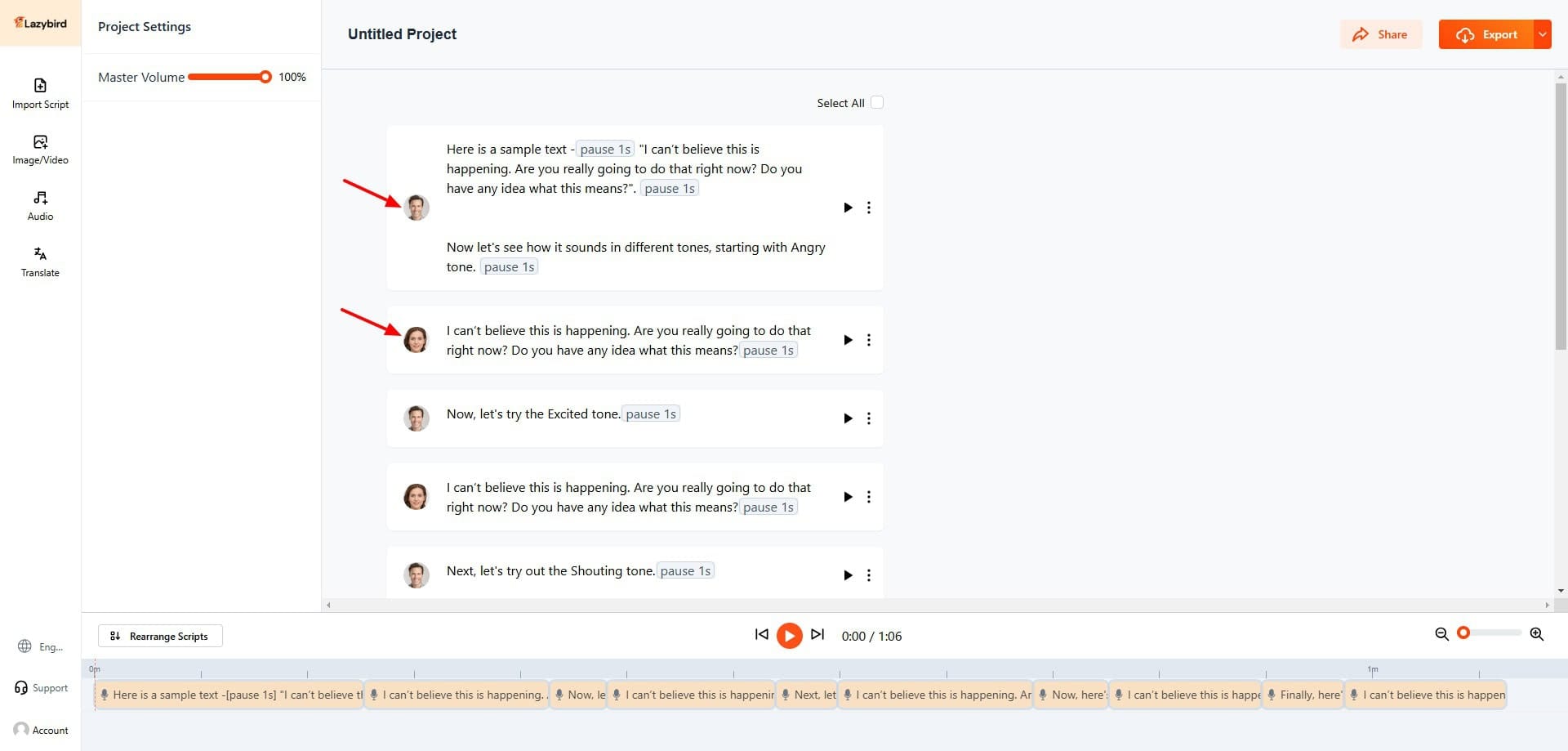Screen dimensions: 1568x751
Task: Expand the Export dropdown arrow
Action: click(x=1542, y=34)
